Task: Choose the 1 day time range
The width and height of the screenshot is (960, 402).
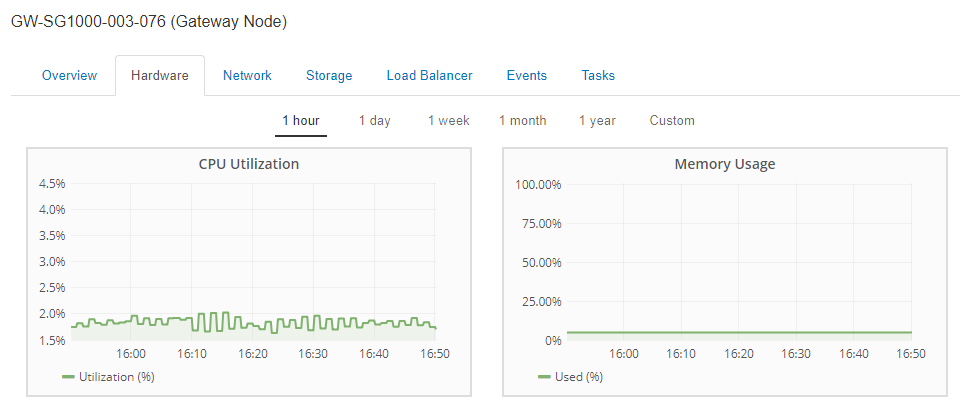Action: tap(375, 121)
